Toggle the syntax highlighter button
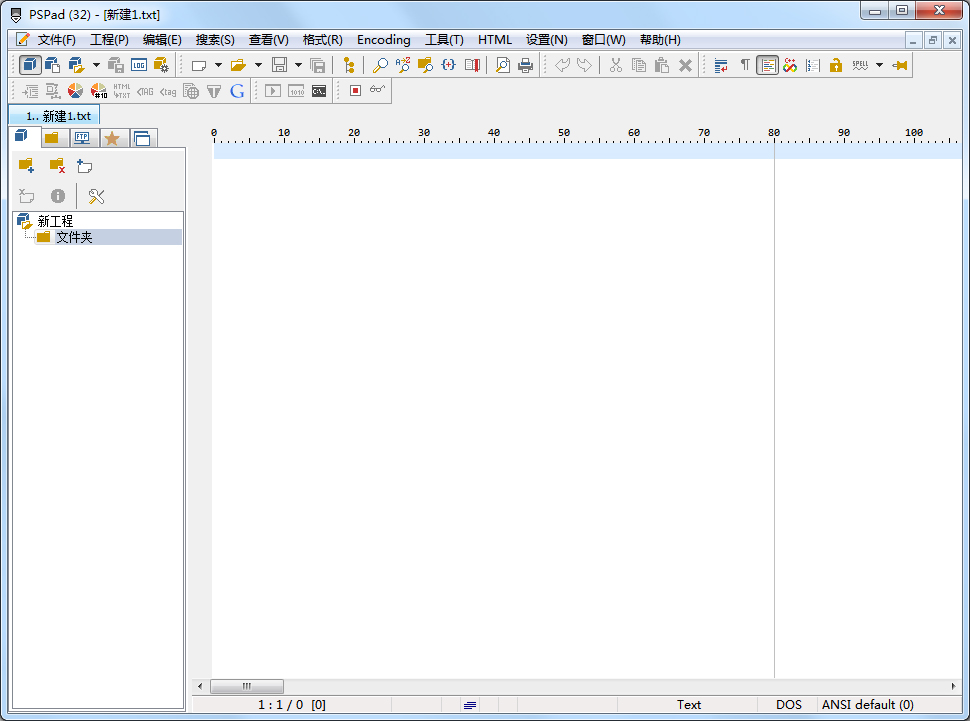 pyautogui.click(x=768, y=65)
